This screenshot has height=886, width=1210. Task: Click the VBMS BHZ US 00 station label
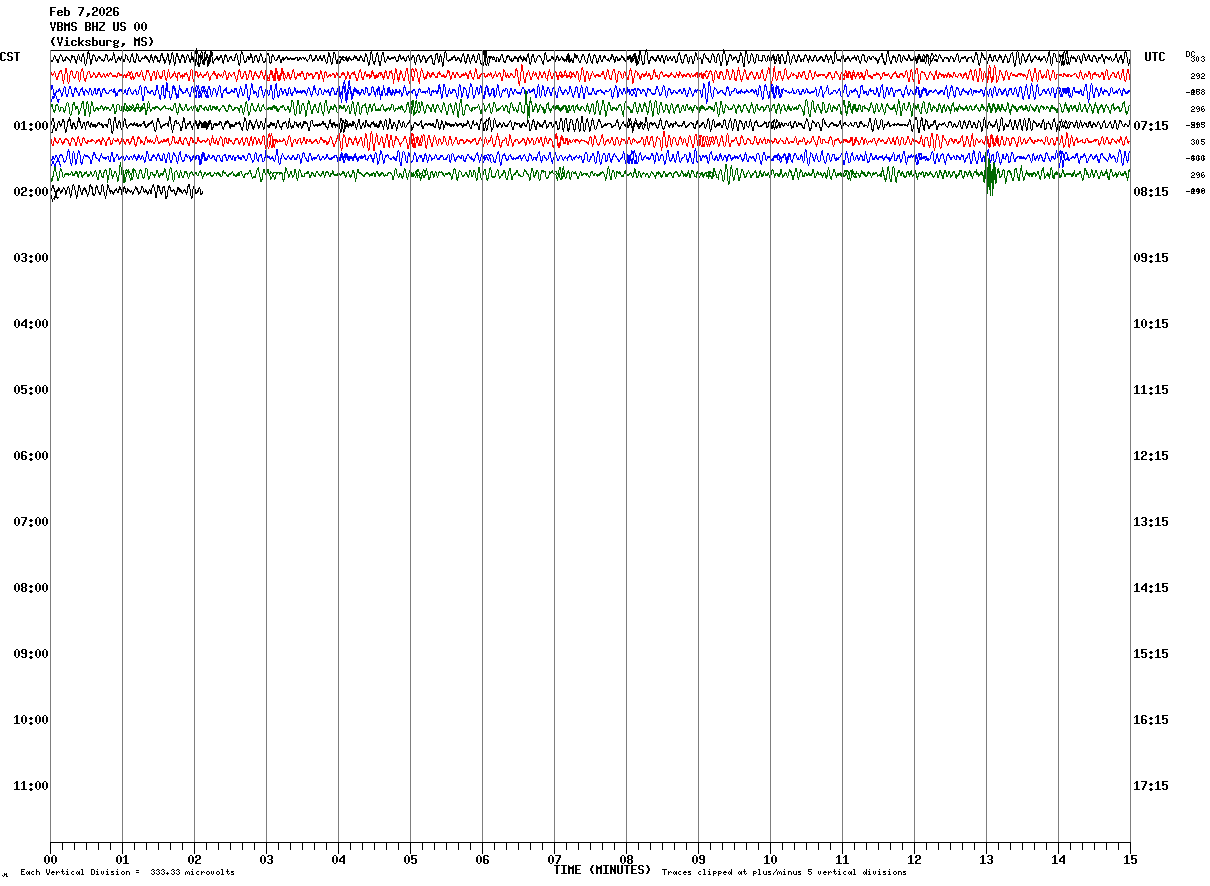point(98,27)
